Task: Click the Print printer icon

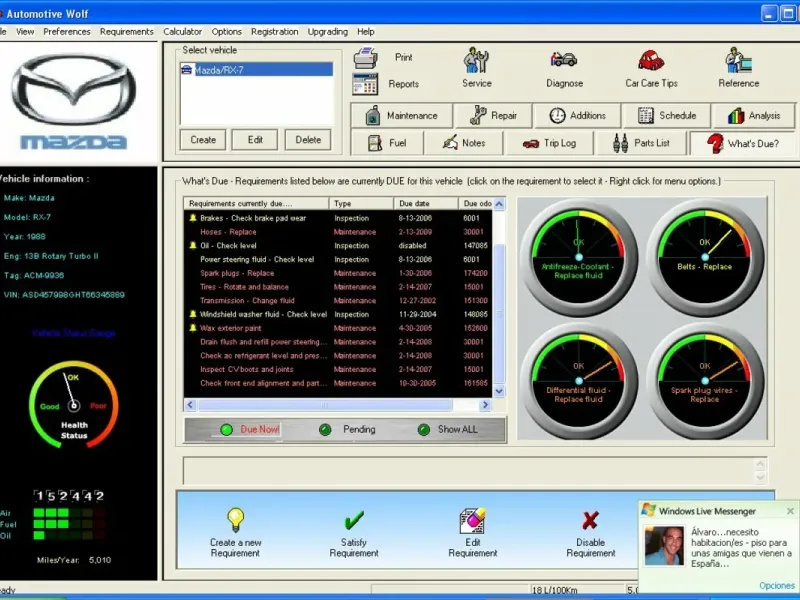Action: point(366,58)
